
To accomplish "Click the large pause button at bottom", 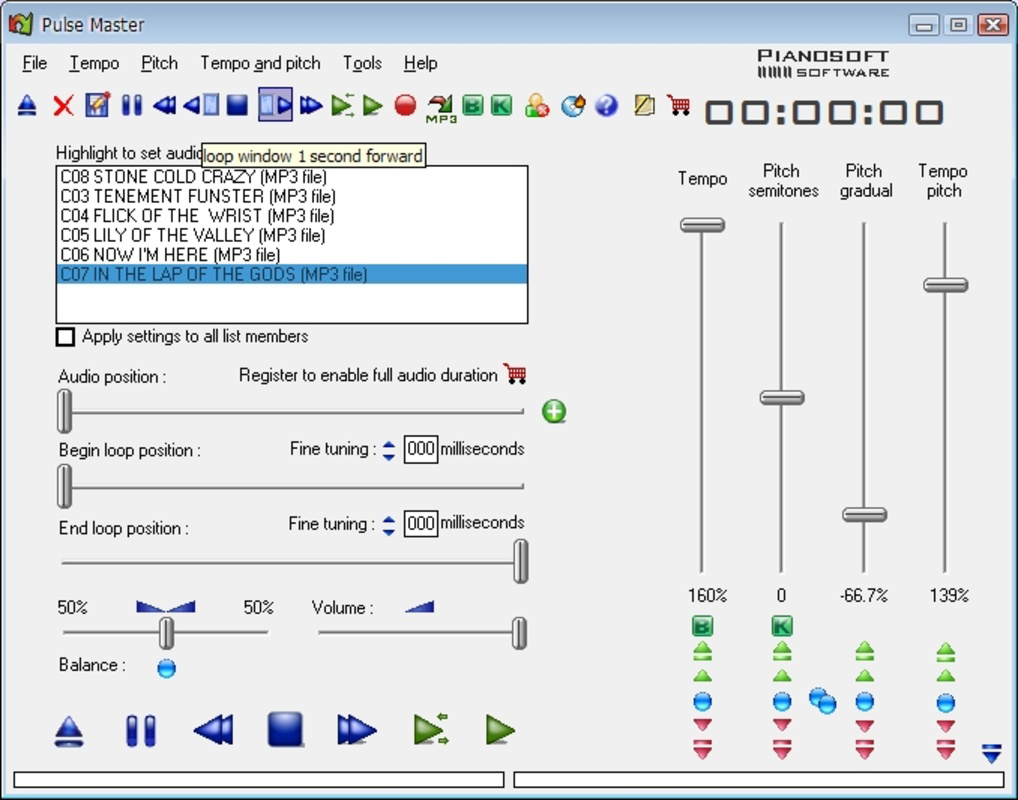I will (x=141, y=731).
